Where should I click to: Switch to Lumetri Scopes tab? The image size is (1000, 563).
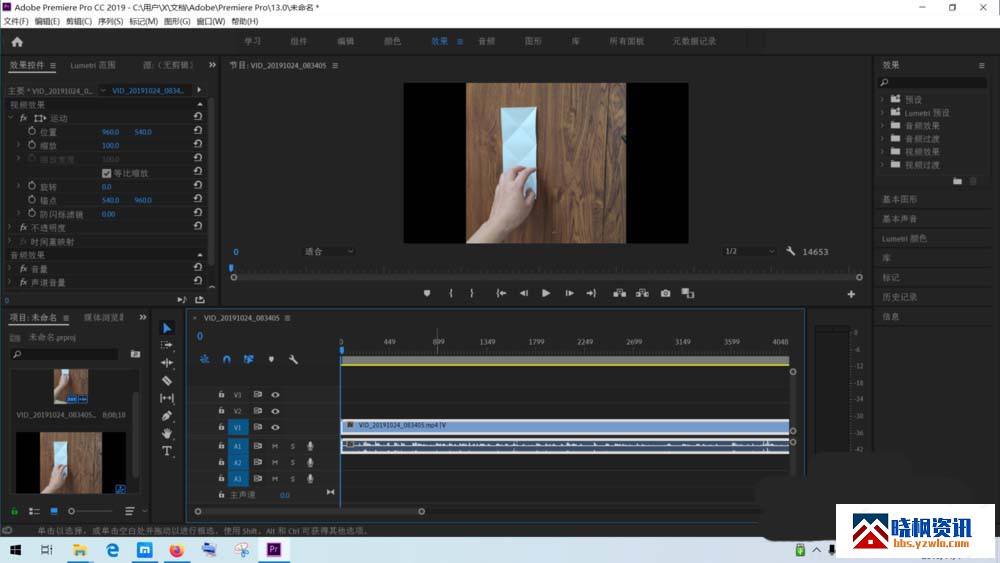93,65
